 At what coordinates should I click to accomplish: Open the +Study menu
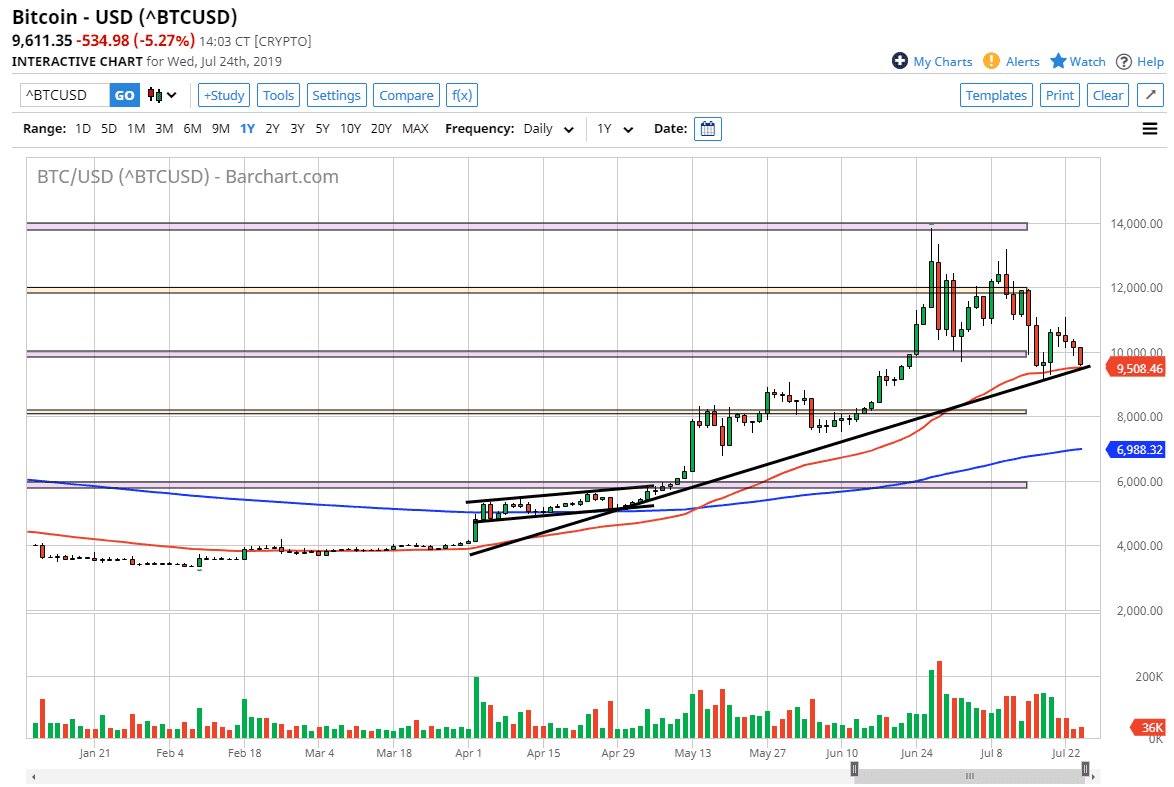click(224, 95)
